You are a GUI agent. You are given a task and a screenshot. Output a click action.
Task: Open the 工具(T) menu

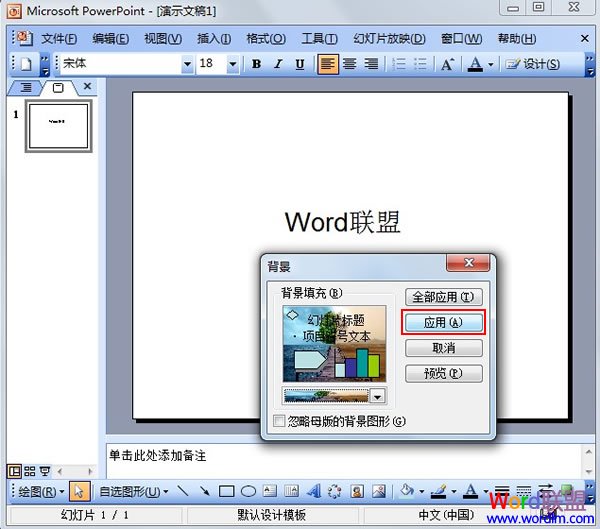(x=319, y=39)
